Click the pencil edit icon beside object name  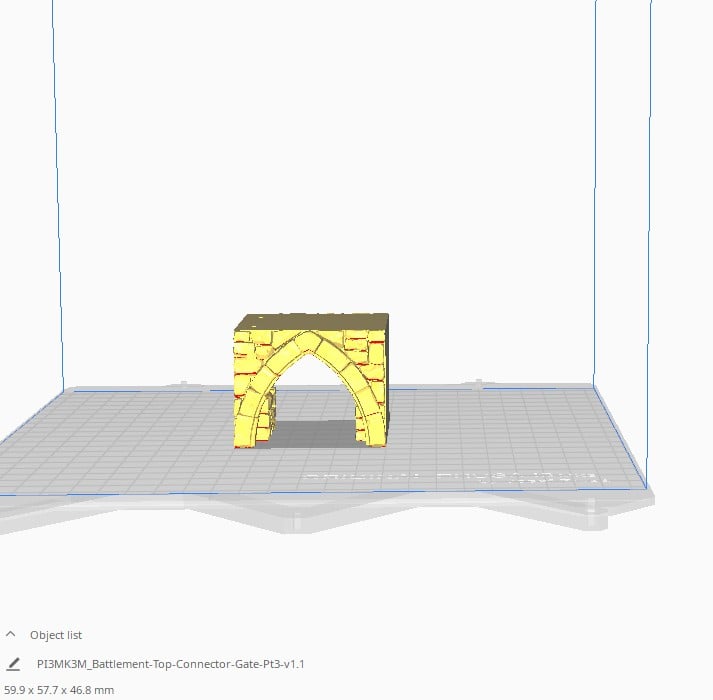(13, 664)
